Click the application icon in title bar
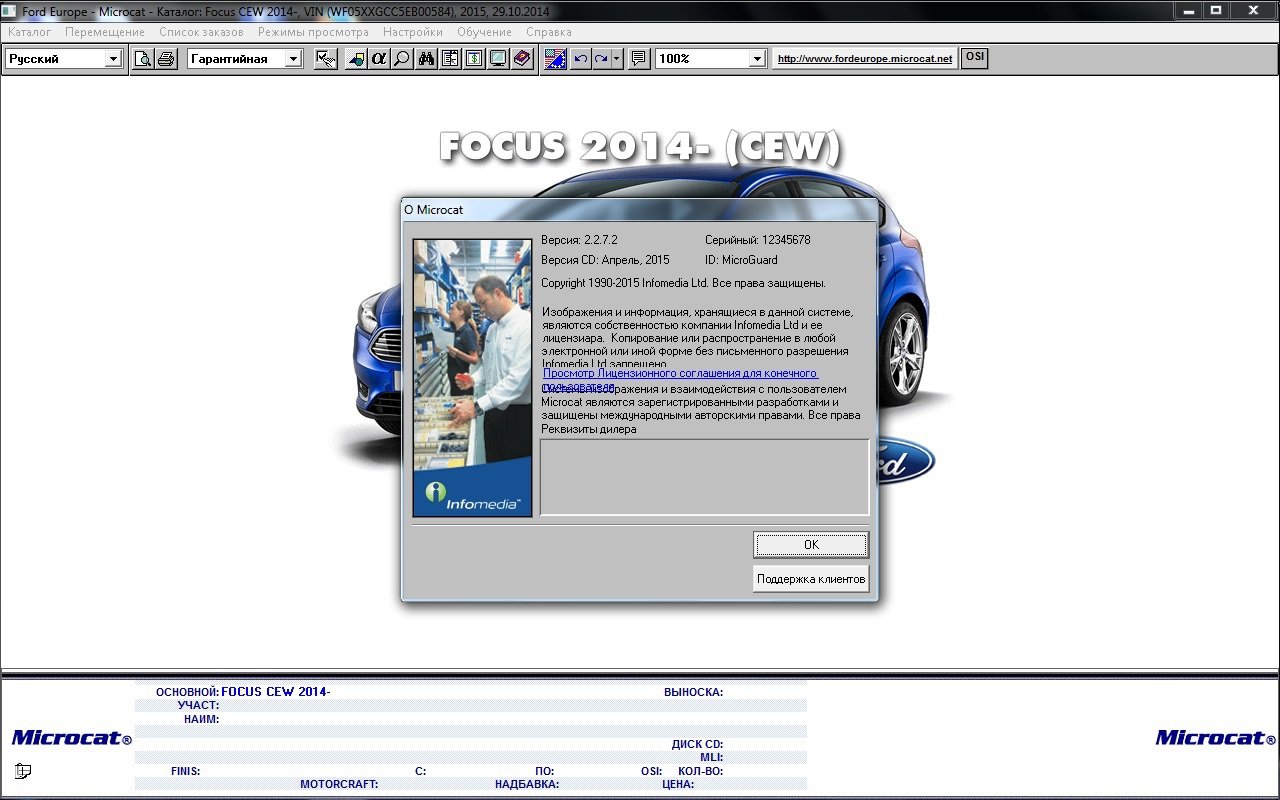The height and width of the screenshot is (800, 1280). [x=10, y=10]
